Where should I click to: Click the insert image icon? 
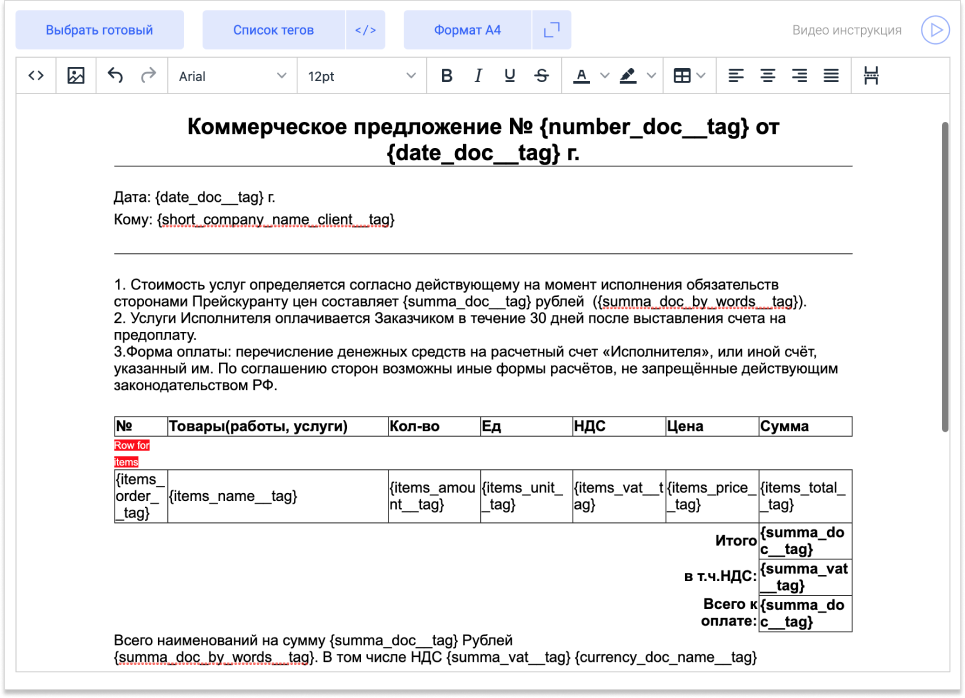pos(76,76)
